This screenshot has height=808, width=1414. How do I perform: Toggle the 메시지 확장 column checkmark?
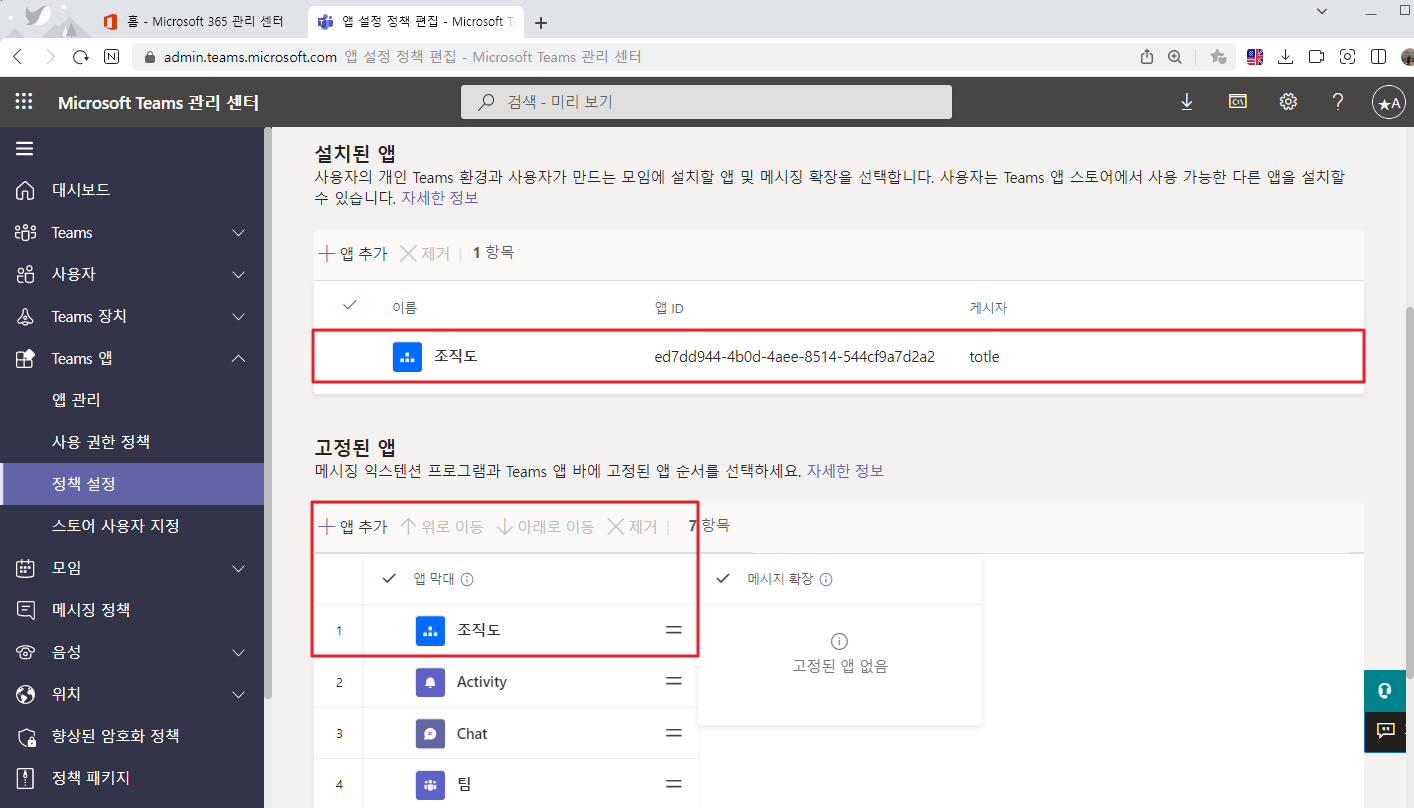724,579
